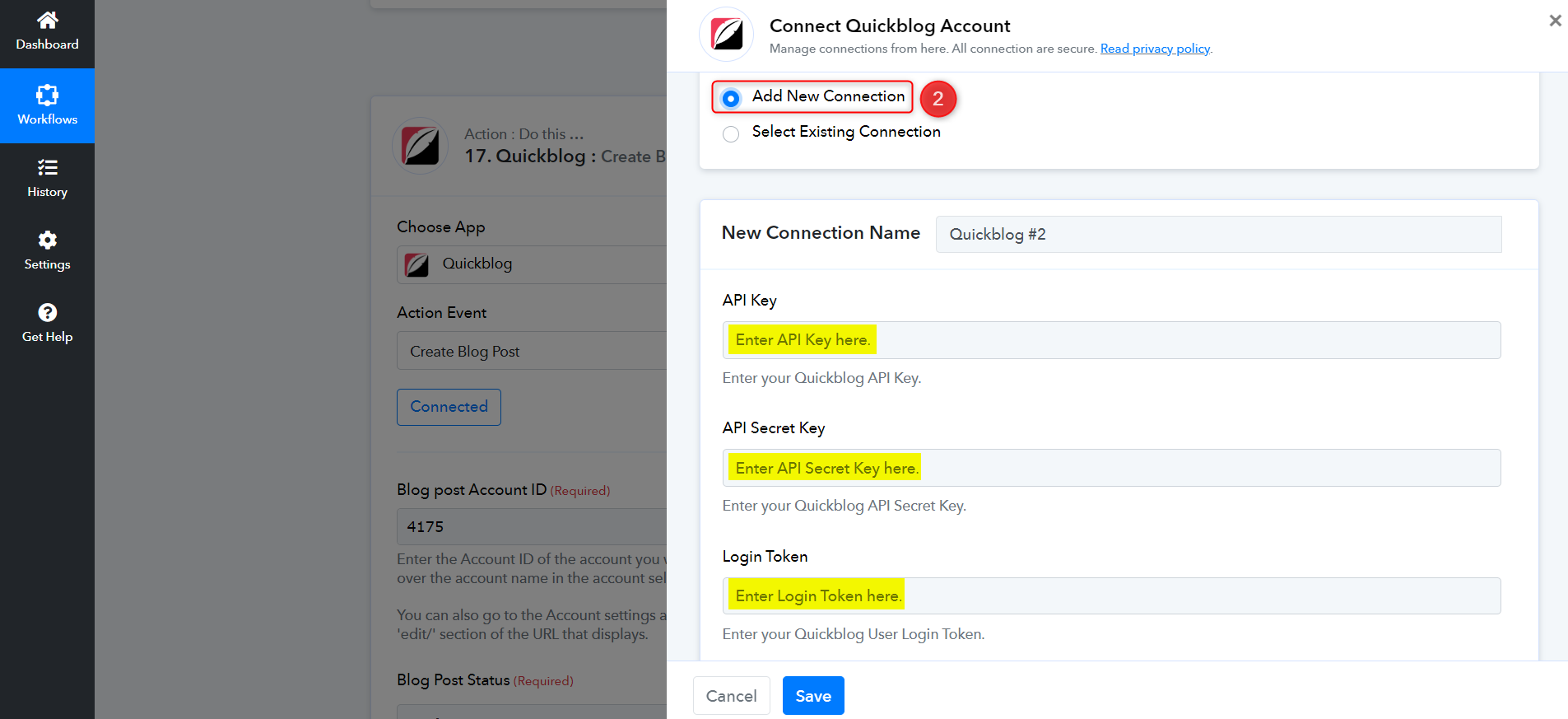Open the Read privacy policy link
1568x719 pixels.
pos(1155,49)
